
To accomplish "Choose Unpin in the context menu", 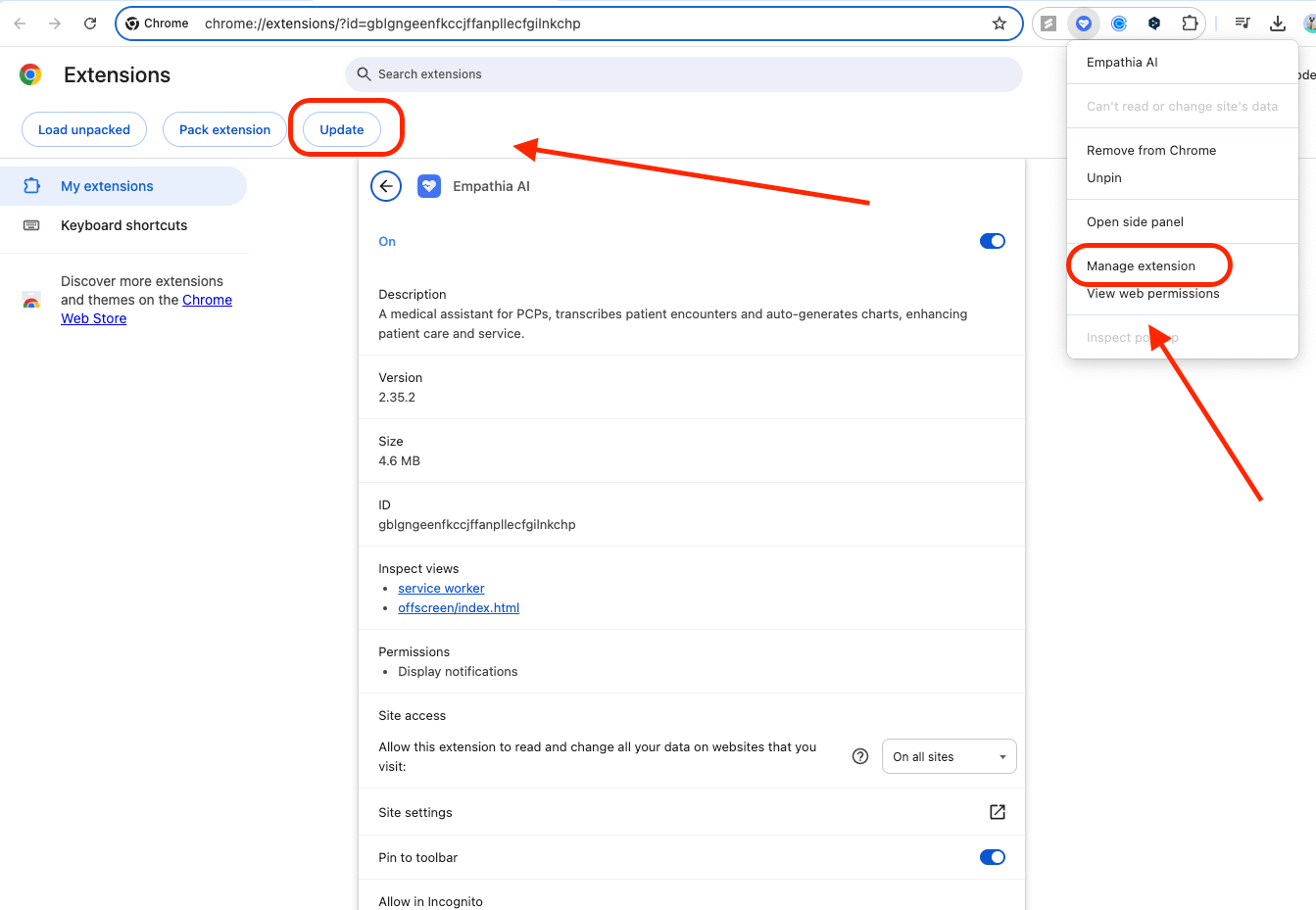I will click(x=1183, y=177).
